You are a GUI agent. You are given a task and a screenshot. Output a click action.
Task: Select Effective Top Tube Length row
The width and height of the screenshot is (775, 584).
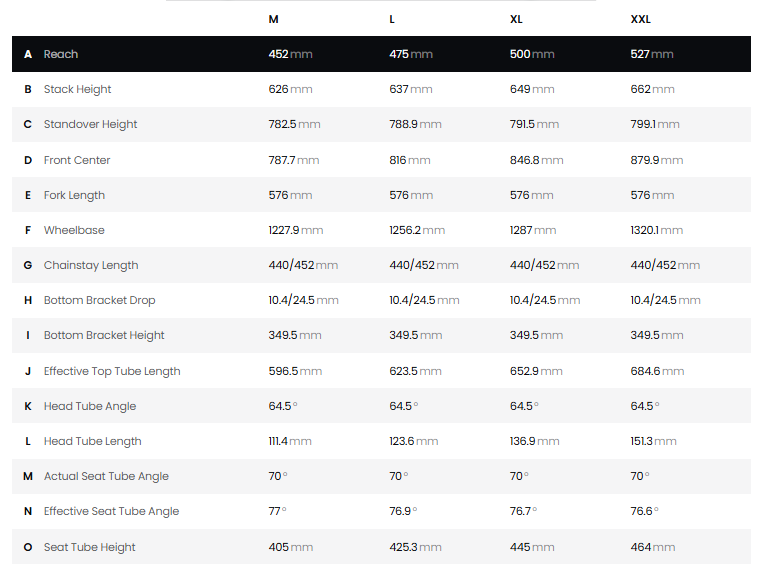pos(381,371)
